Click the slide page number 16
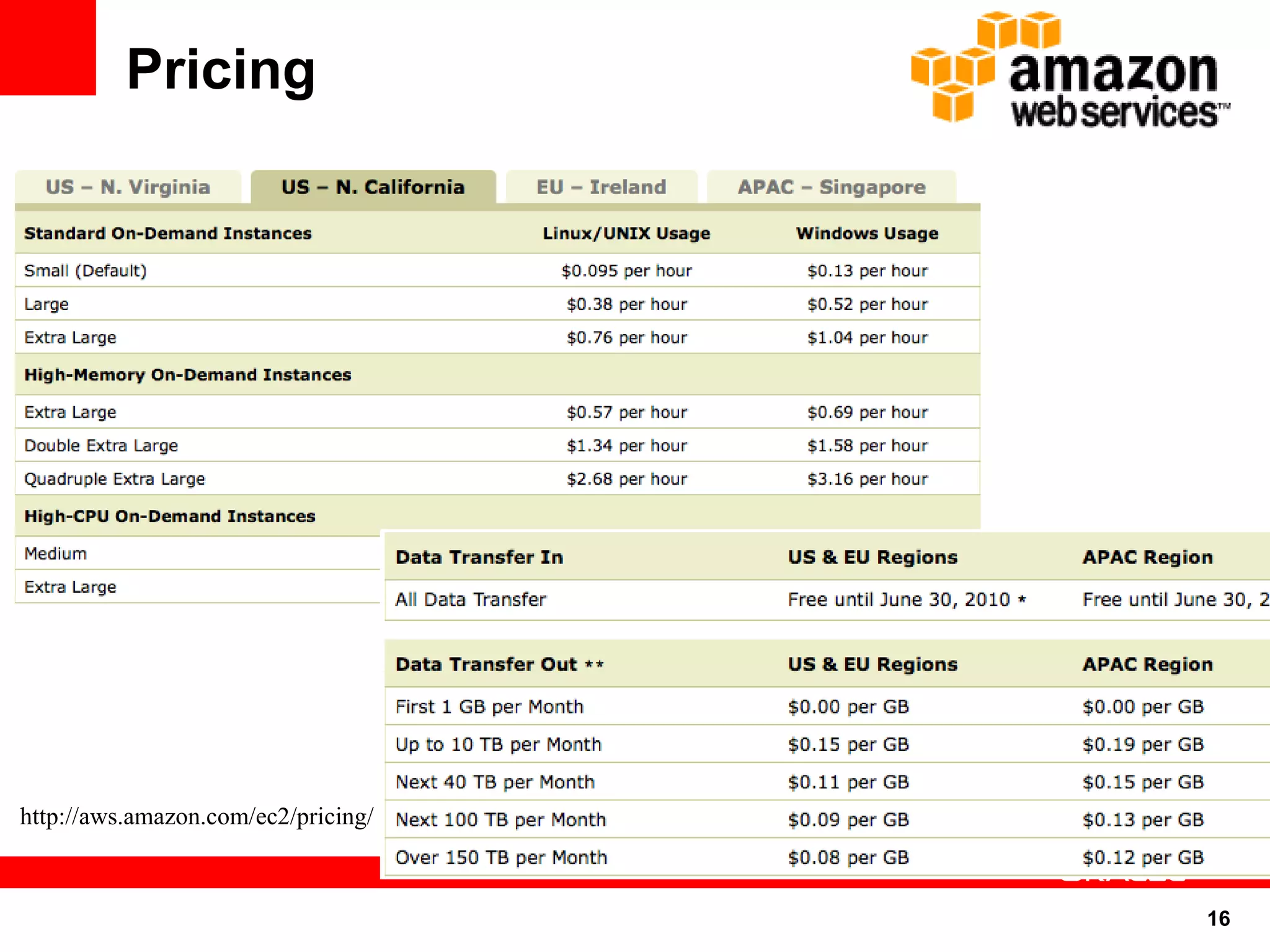Viewport: 1270px width, 952px height. click(1219, 919)
